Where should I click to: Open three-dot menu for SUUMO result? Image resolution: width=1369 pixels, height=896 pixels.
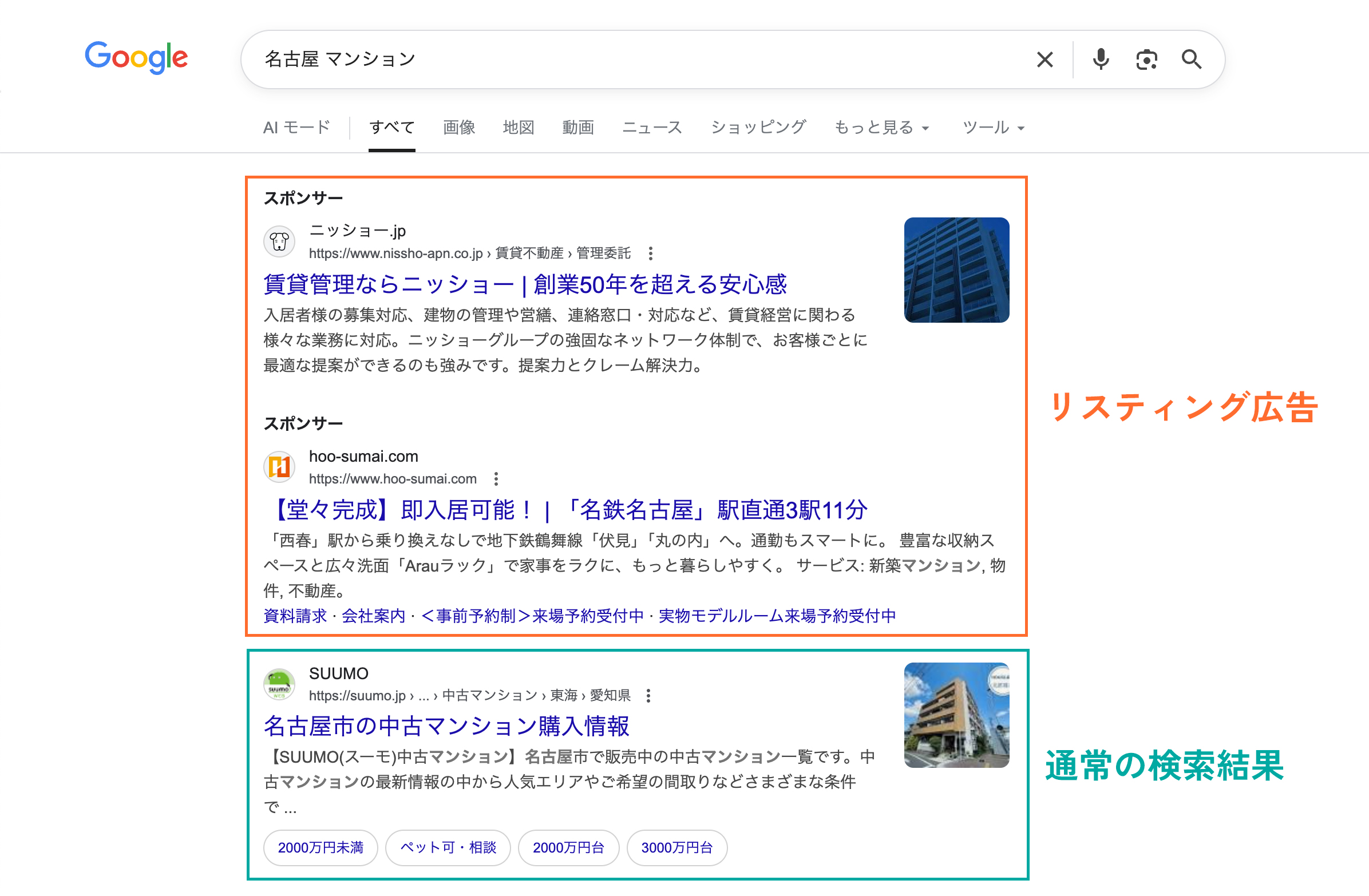(648, 695)
